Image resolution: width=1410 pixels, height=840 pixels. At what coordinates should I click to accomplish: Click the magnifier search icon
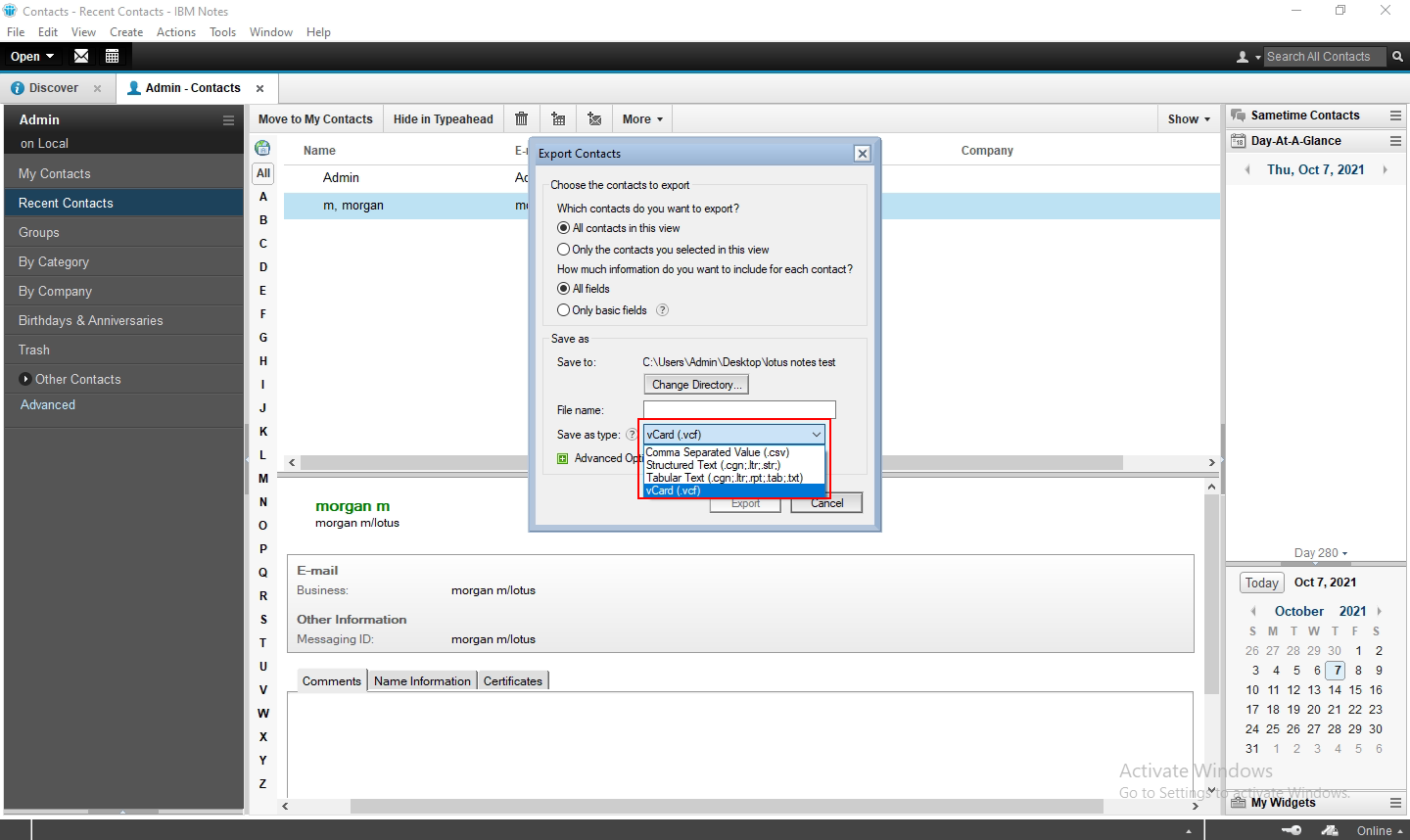pos(1397,57)
